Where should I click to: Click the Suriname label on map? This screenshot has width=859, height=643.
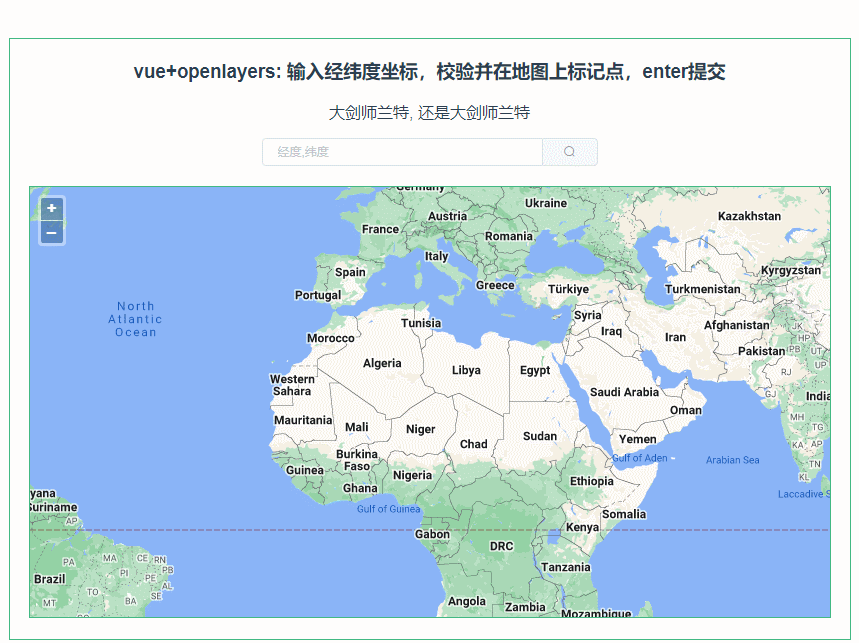point(54,507)
